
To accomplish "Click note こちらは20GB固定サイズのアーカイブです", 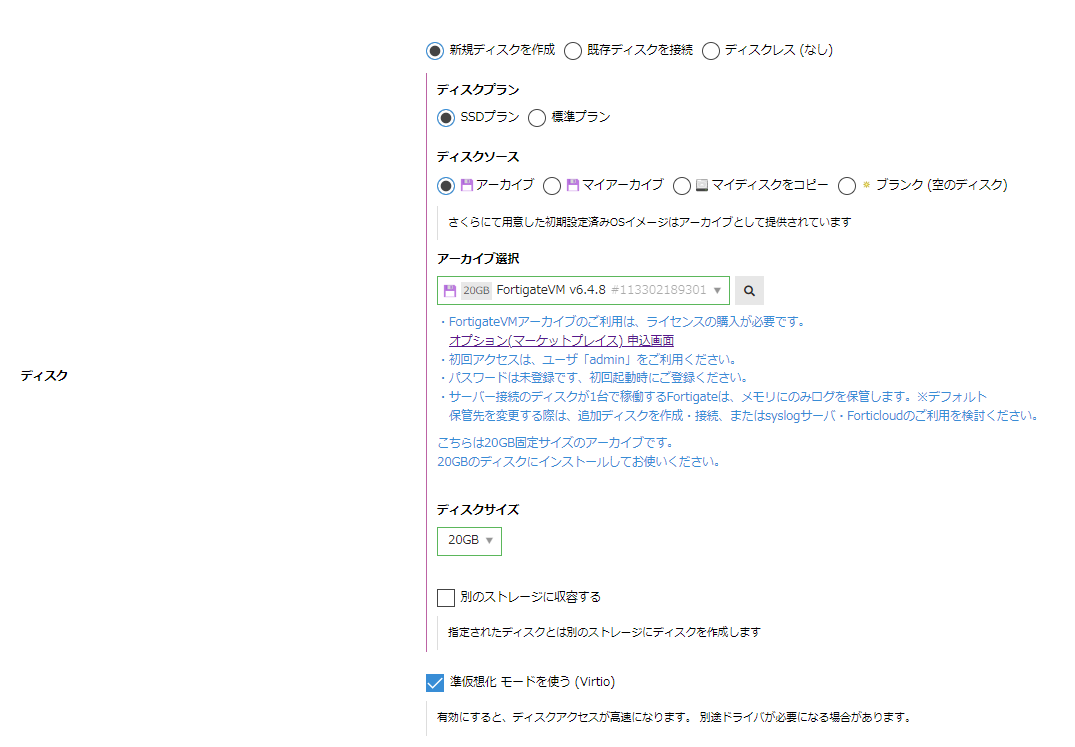I will tap(556, 443).
